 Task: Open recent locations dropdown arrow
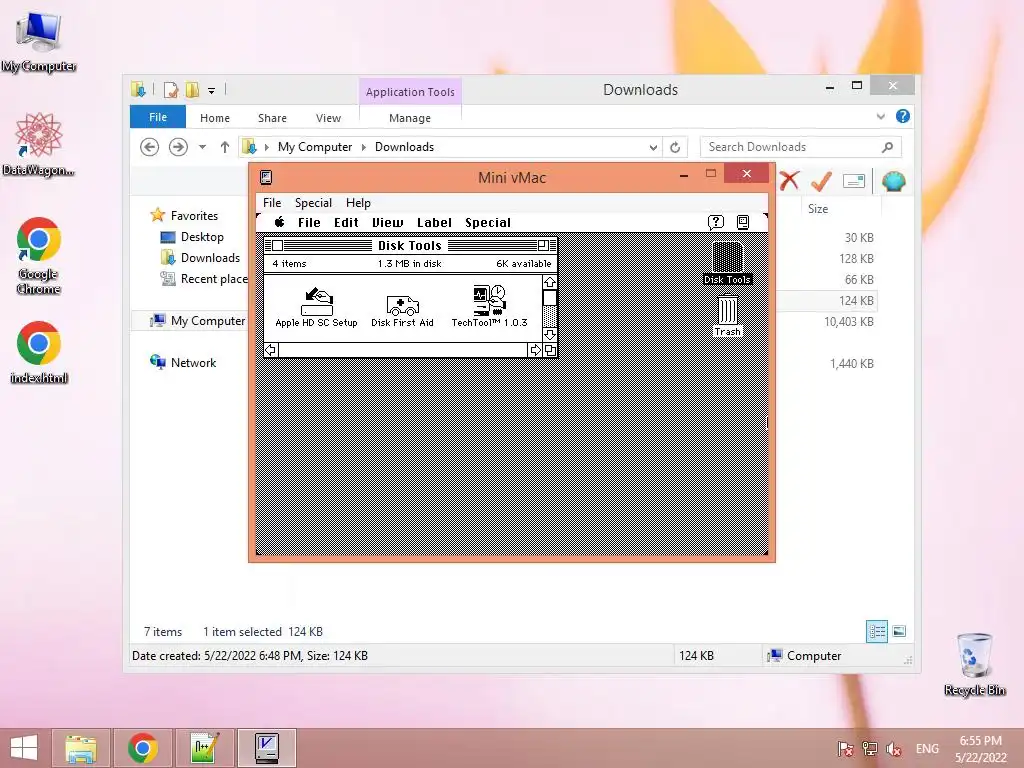(202, 147)
